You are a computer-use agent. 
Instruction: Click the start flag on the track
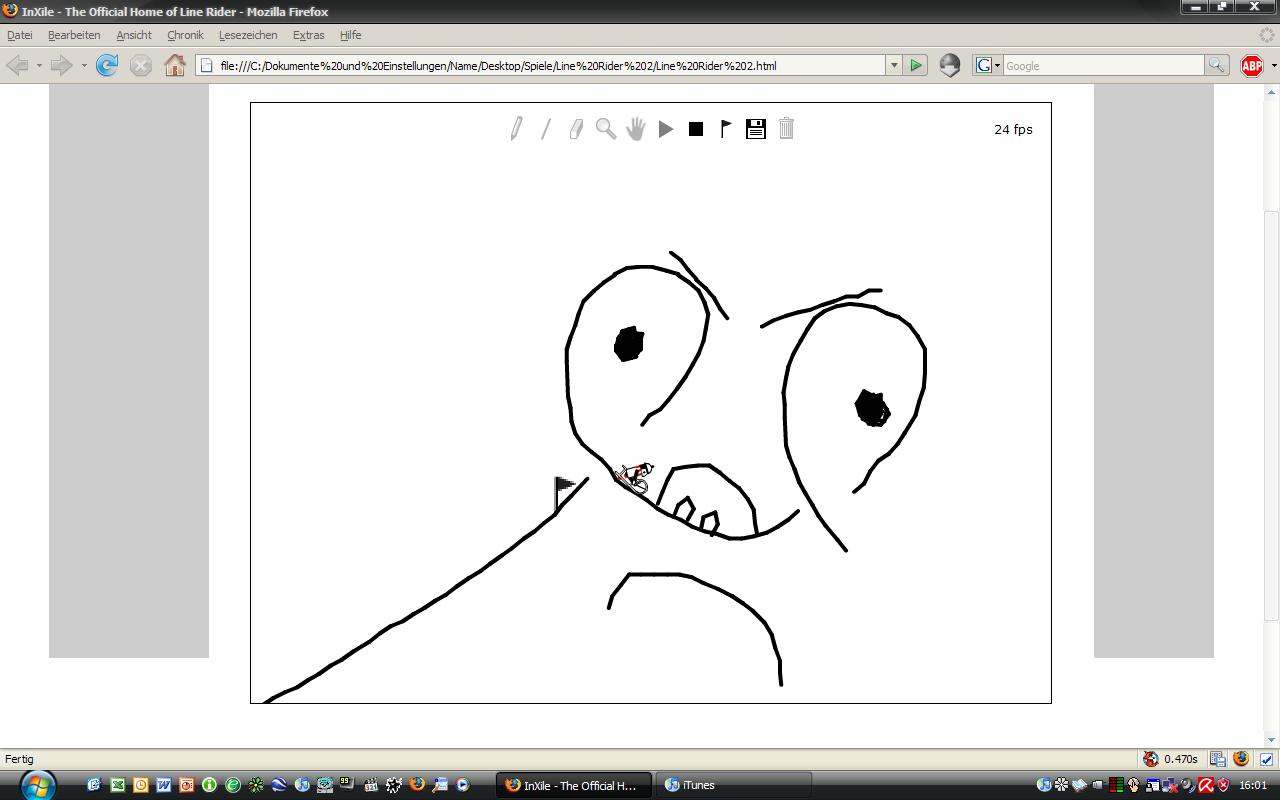[x=565, y=493]
